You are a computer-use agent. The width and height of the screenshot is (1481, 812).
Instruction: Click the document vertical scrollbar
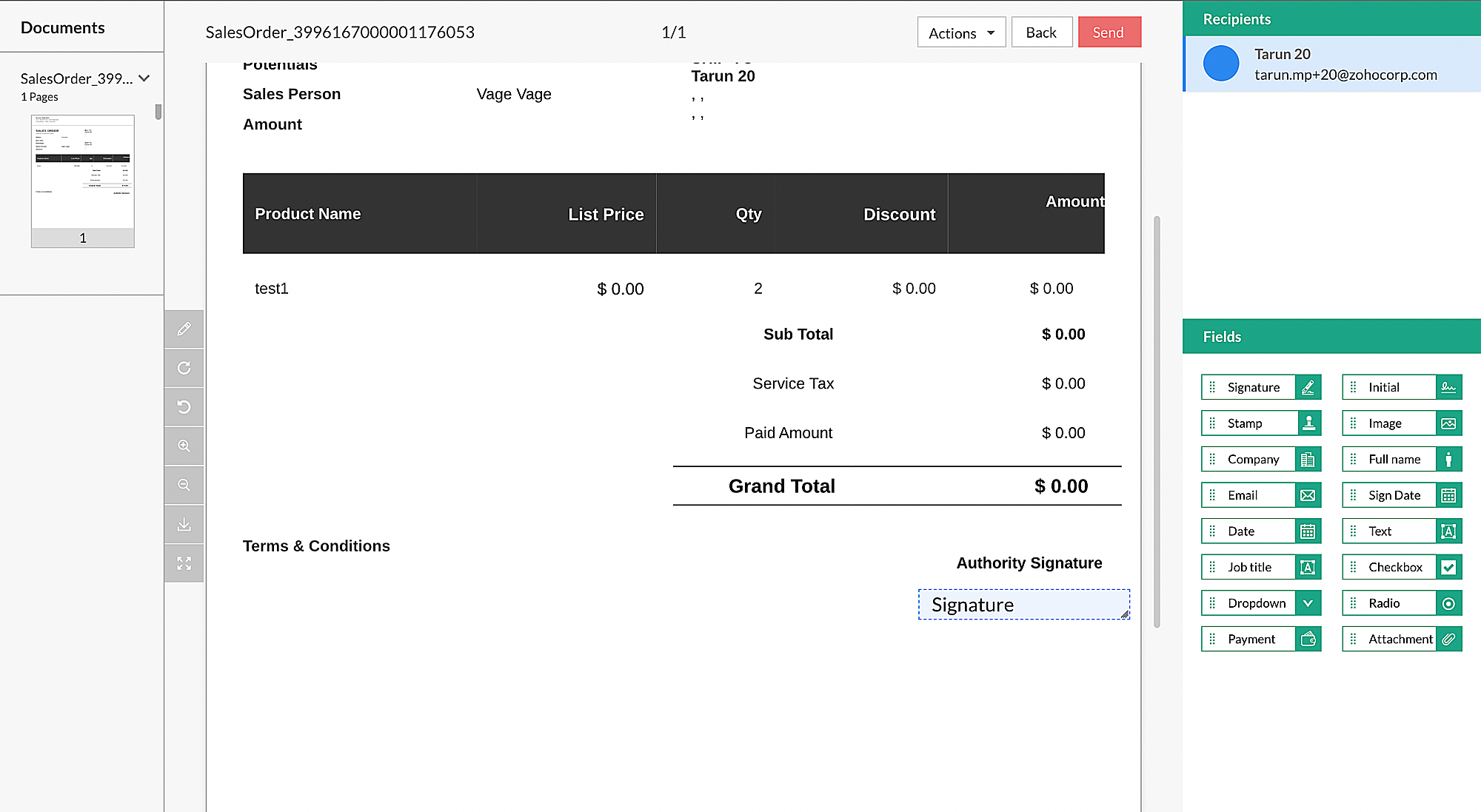[1157, 422]
